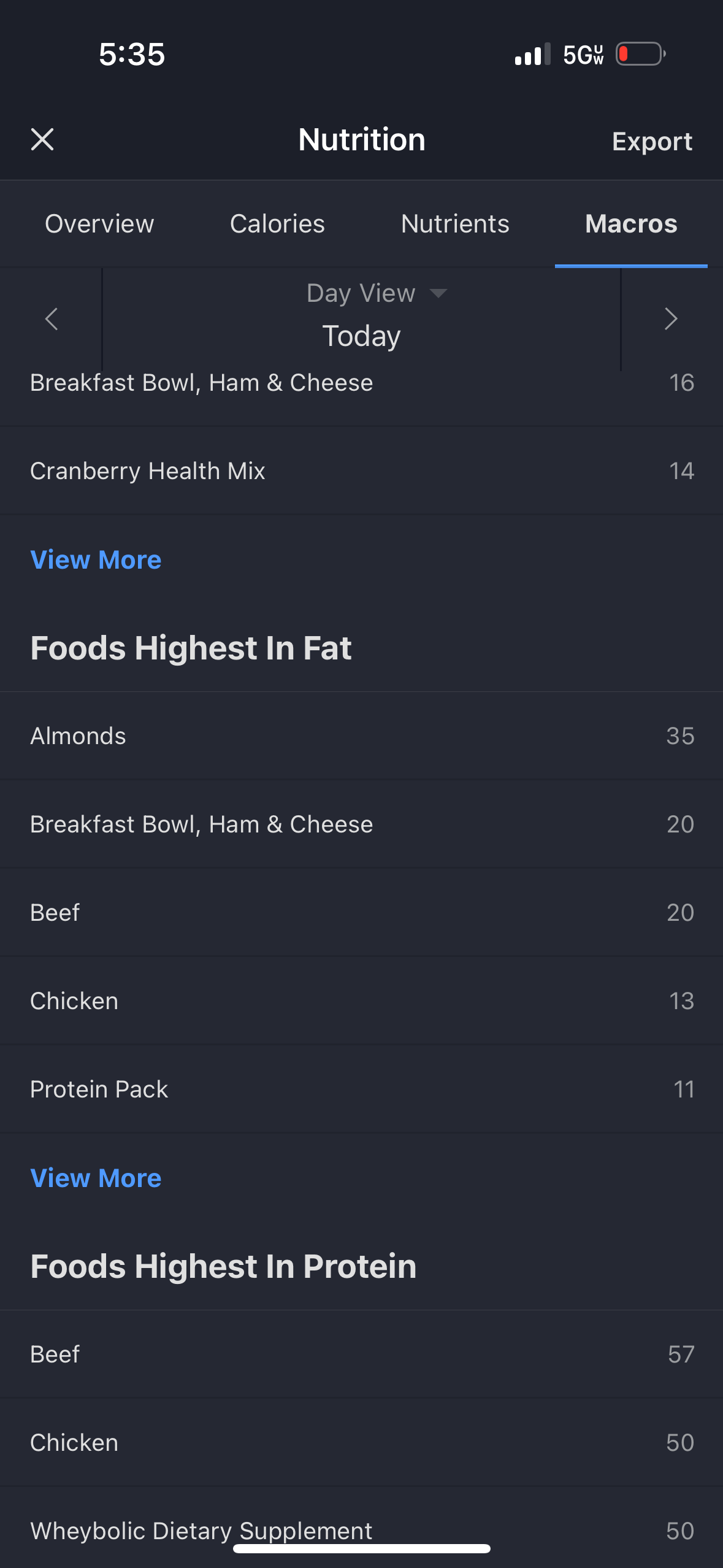723x1568 pixels.
Task: Tap the battery indicator in status bar
Action: (x=641, y=54)
